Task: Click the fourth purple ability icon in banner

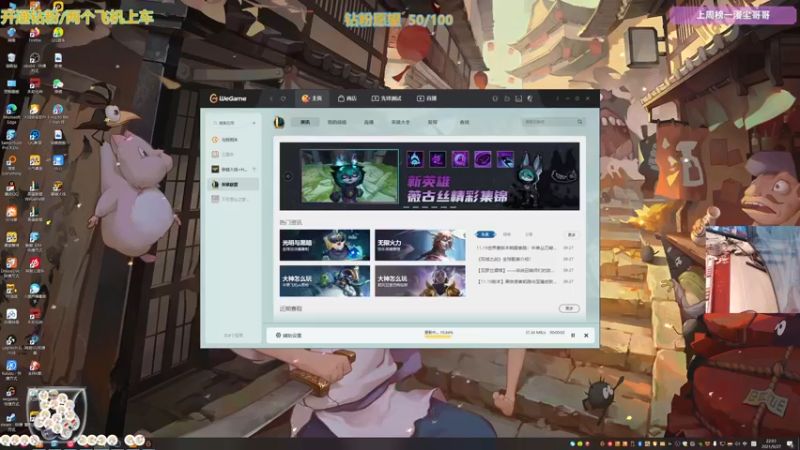Action: click(x=483, y=159)
